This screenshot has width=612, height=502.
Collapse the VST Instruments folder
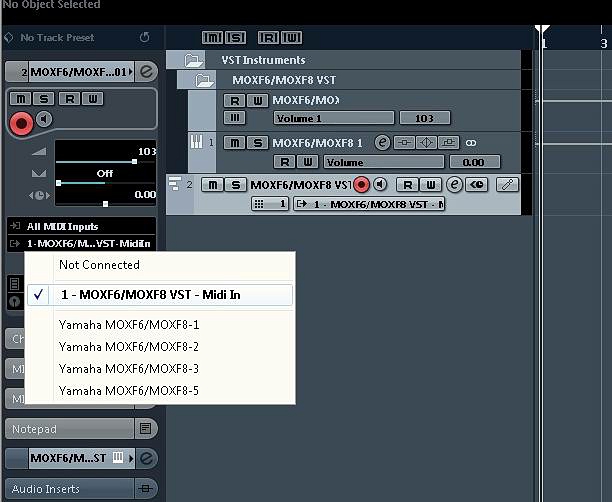pyautogui.click(x=193, y=60)
